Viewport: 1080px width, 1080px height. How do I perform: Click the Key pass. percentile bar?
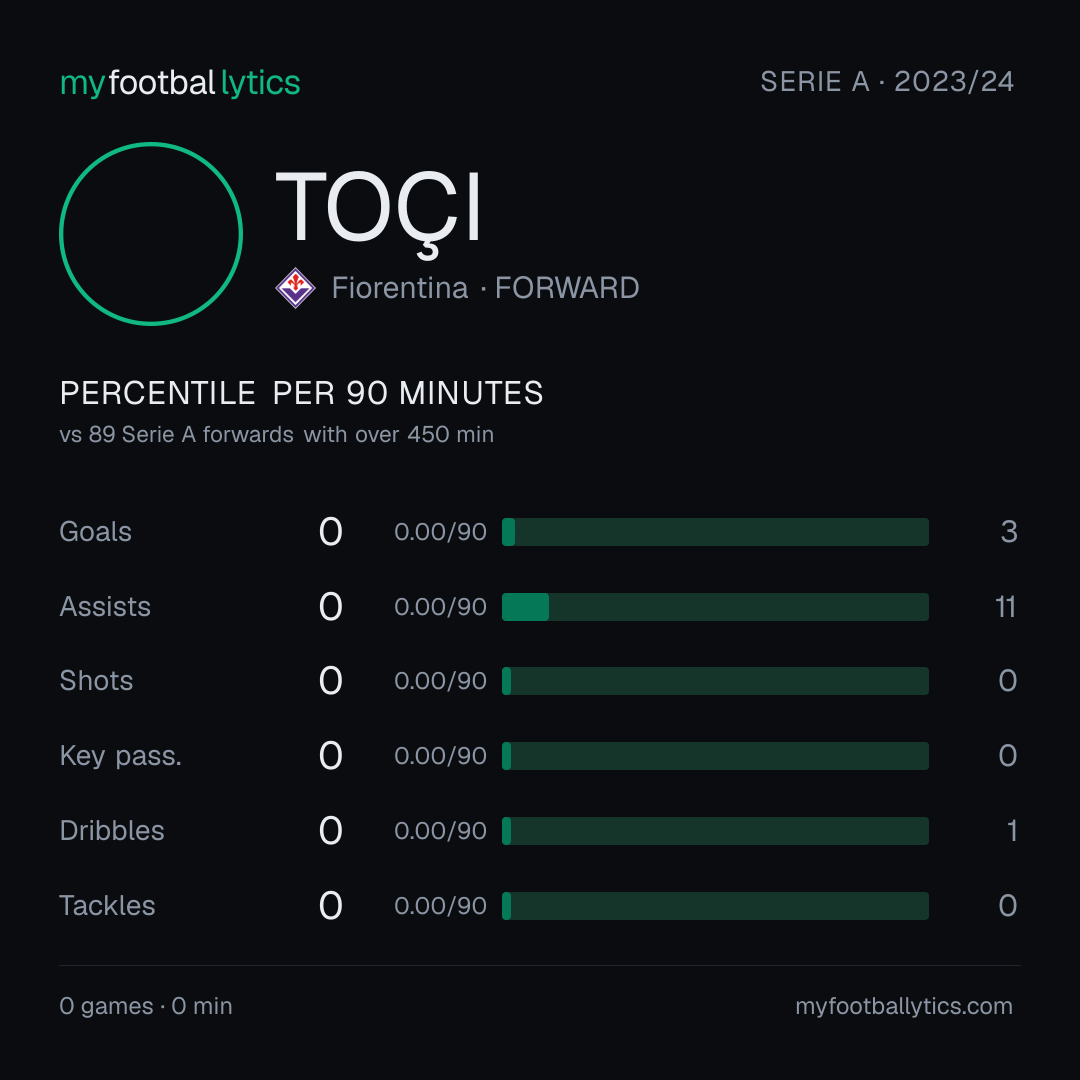(x=715, y=756)
